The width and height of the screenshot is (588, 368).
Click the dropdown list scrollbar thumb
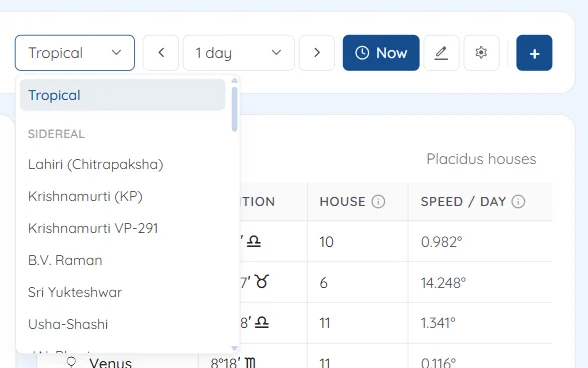click(x=235, y=109)
